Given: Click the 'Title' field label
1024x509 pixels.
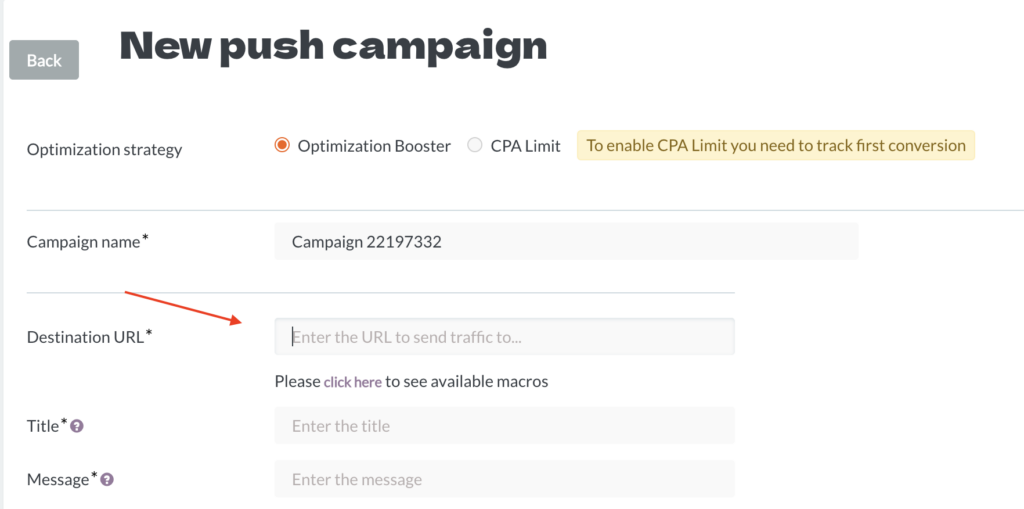Looking at the screenshot, I should coord(43,426).
